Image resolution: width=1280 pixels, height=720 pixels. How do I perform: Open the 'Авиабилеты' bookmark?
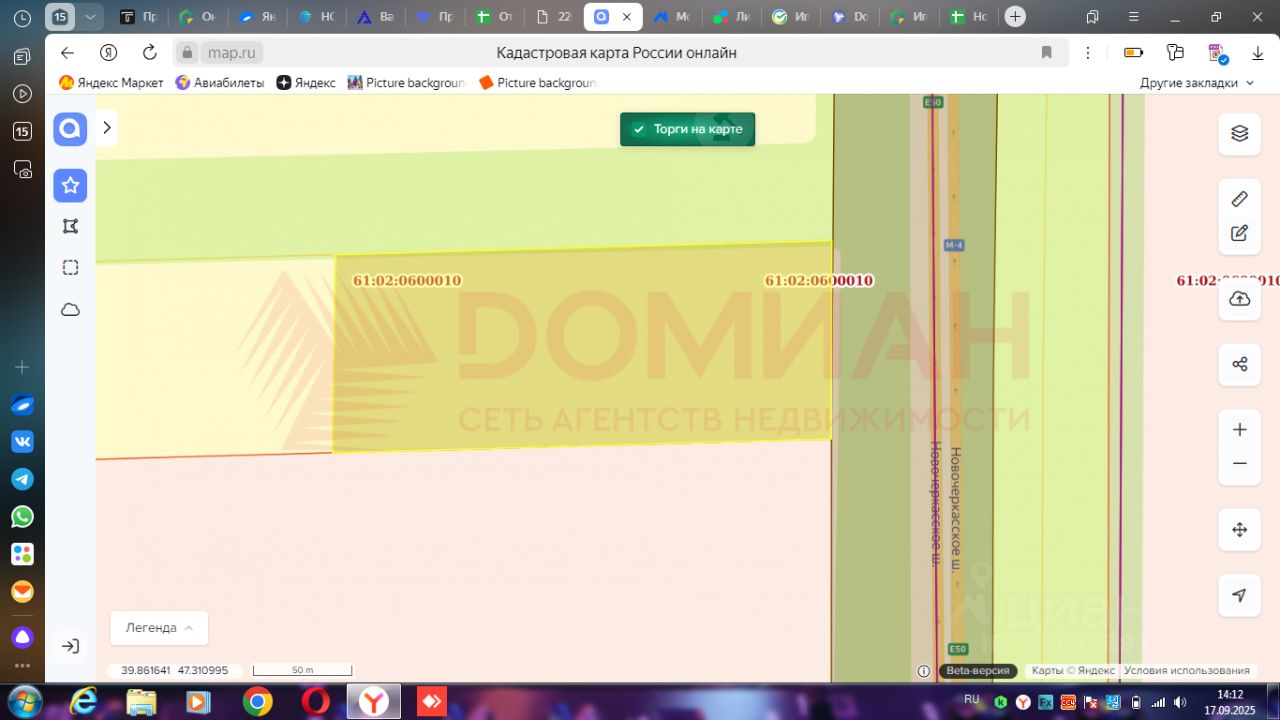(220, 83)
